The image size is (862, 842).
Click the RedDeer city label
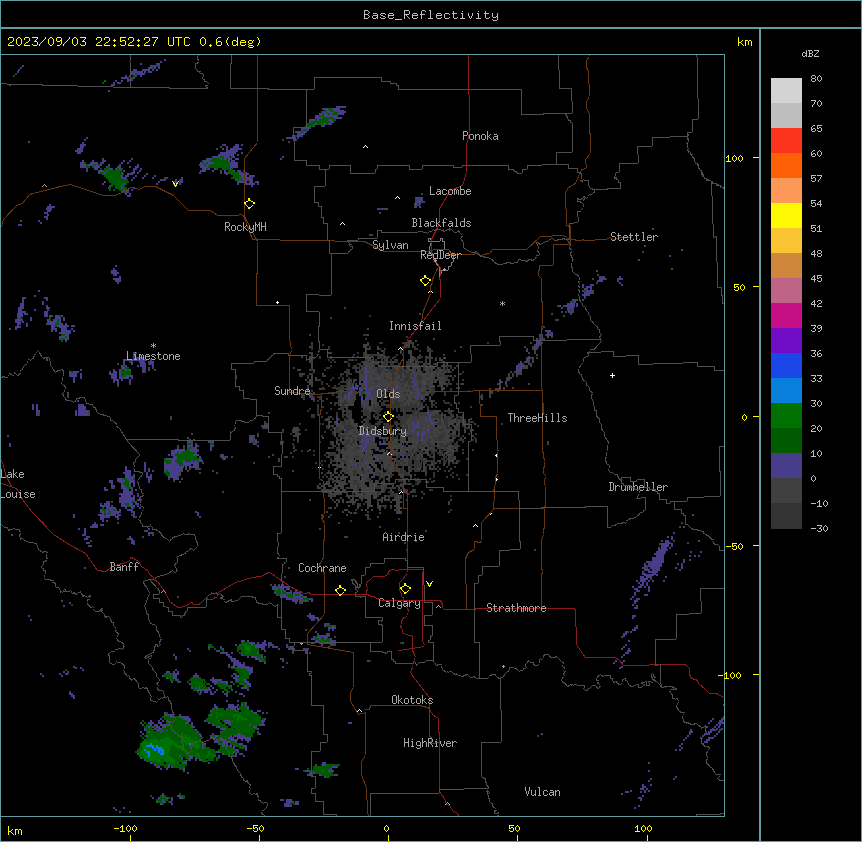coord(440,255)
